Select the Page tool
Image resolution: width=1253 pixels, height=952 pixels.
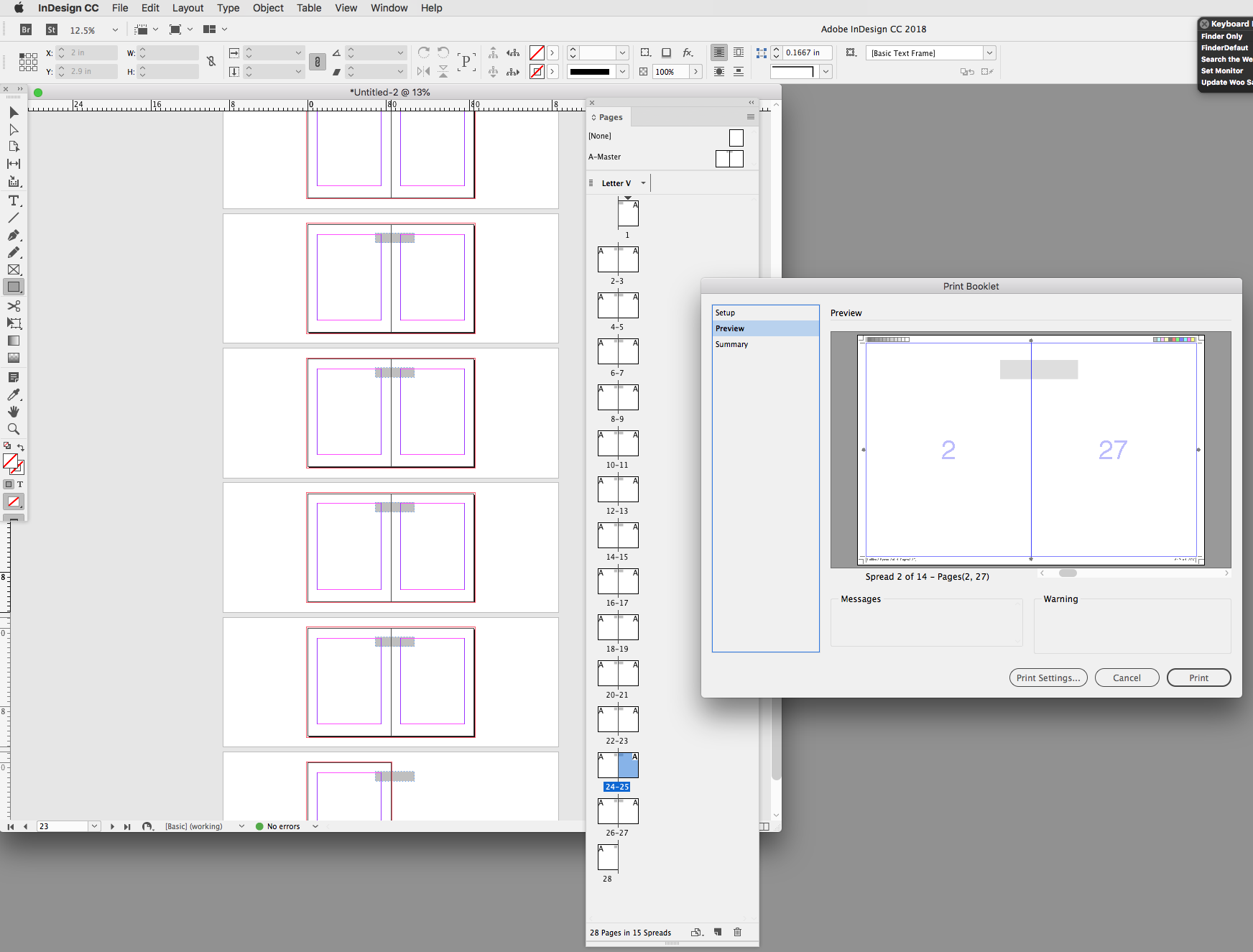[14, 147]
